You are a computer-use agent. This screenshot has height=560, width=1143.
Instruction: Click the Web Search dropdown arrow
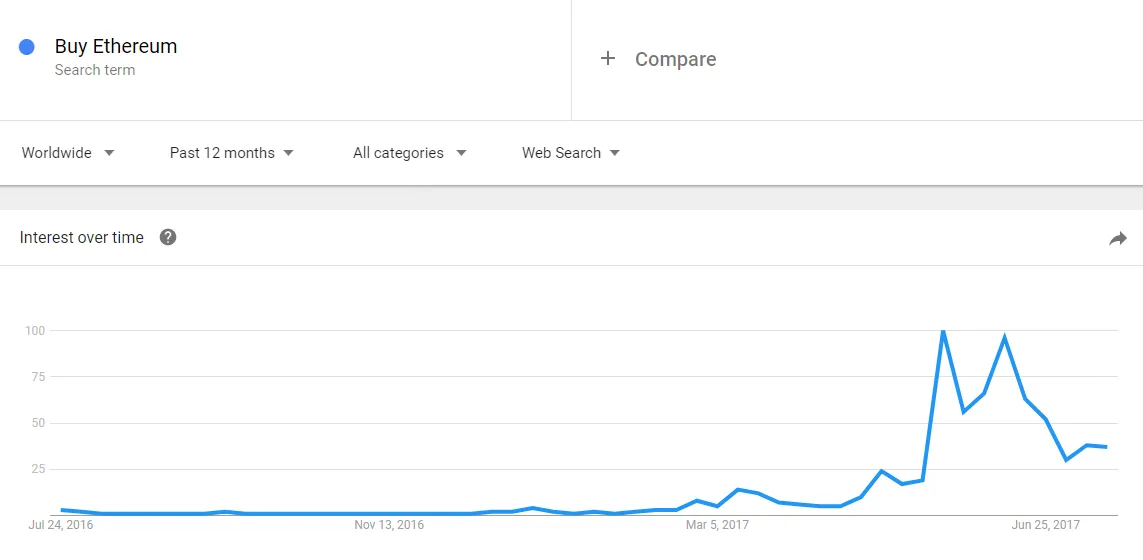[x=615, y=153]
